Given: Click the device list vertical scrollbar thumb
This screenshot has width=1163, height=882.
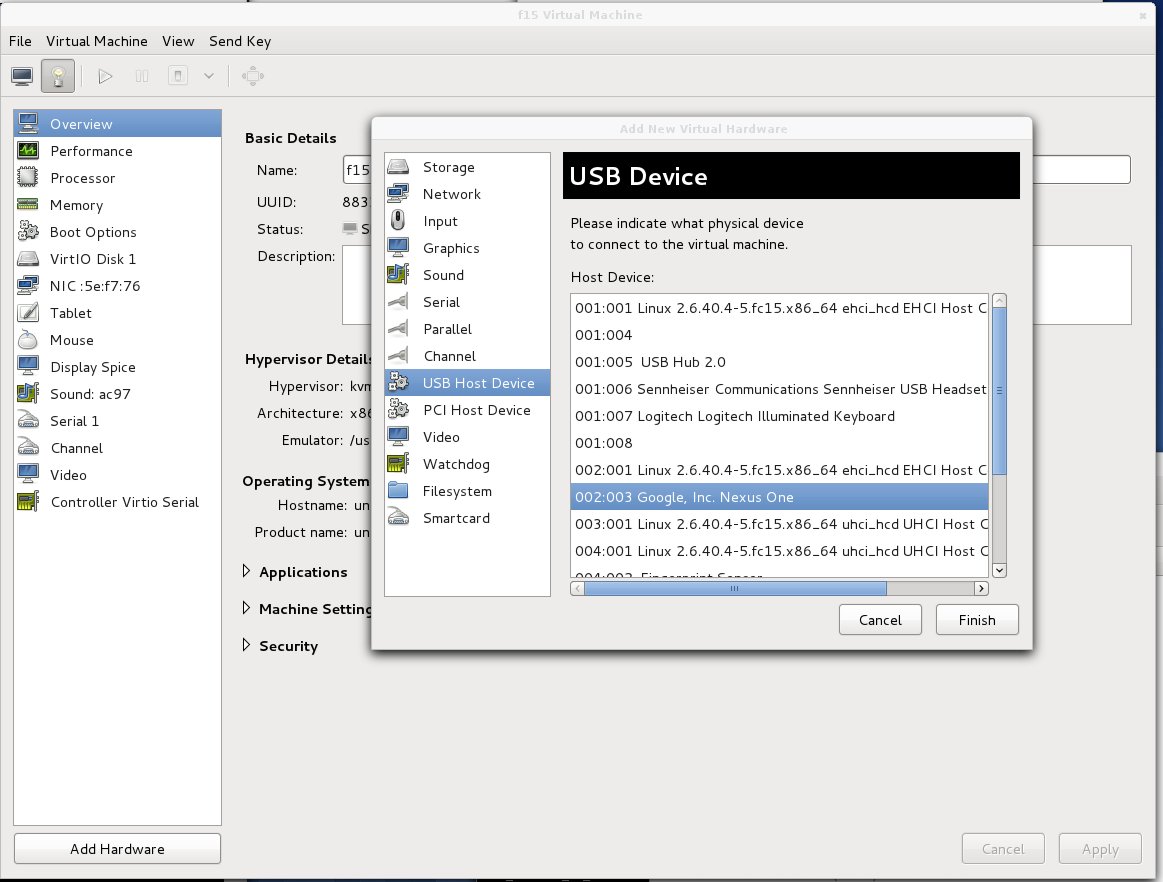Looking at the screenshot, I should (x=999, y=390).
